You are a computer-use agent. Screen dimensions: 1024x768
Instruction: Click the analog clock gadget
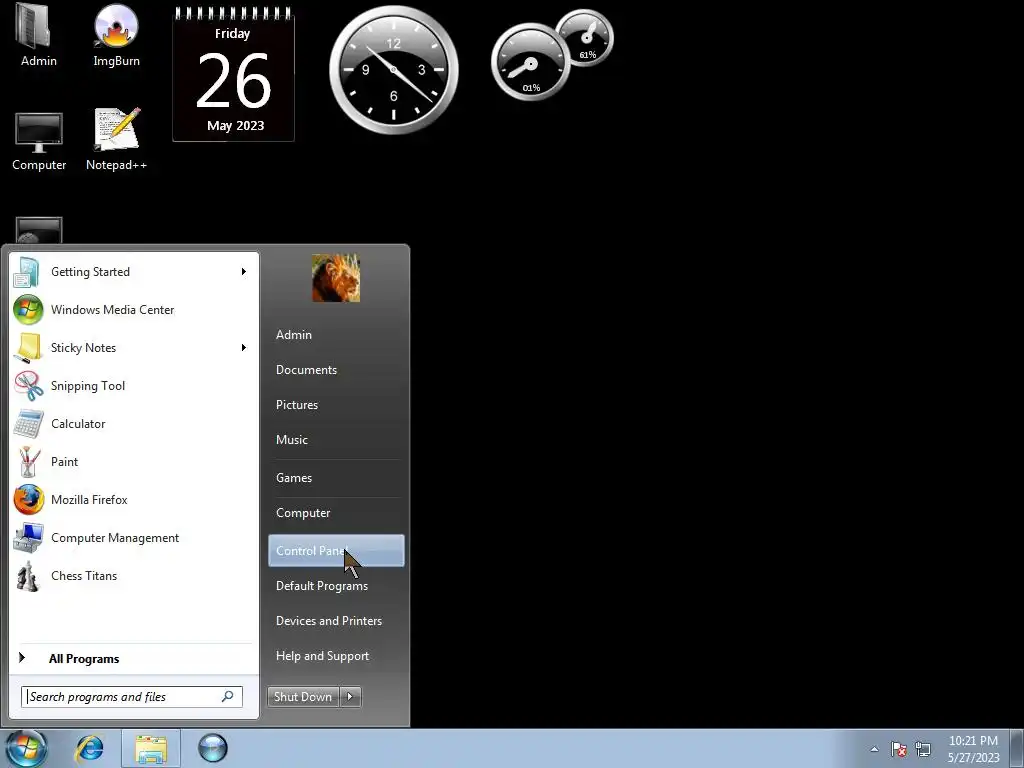tap(394, 70)
